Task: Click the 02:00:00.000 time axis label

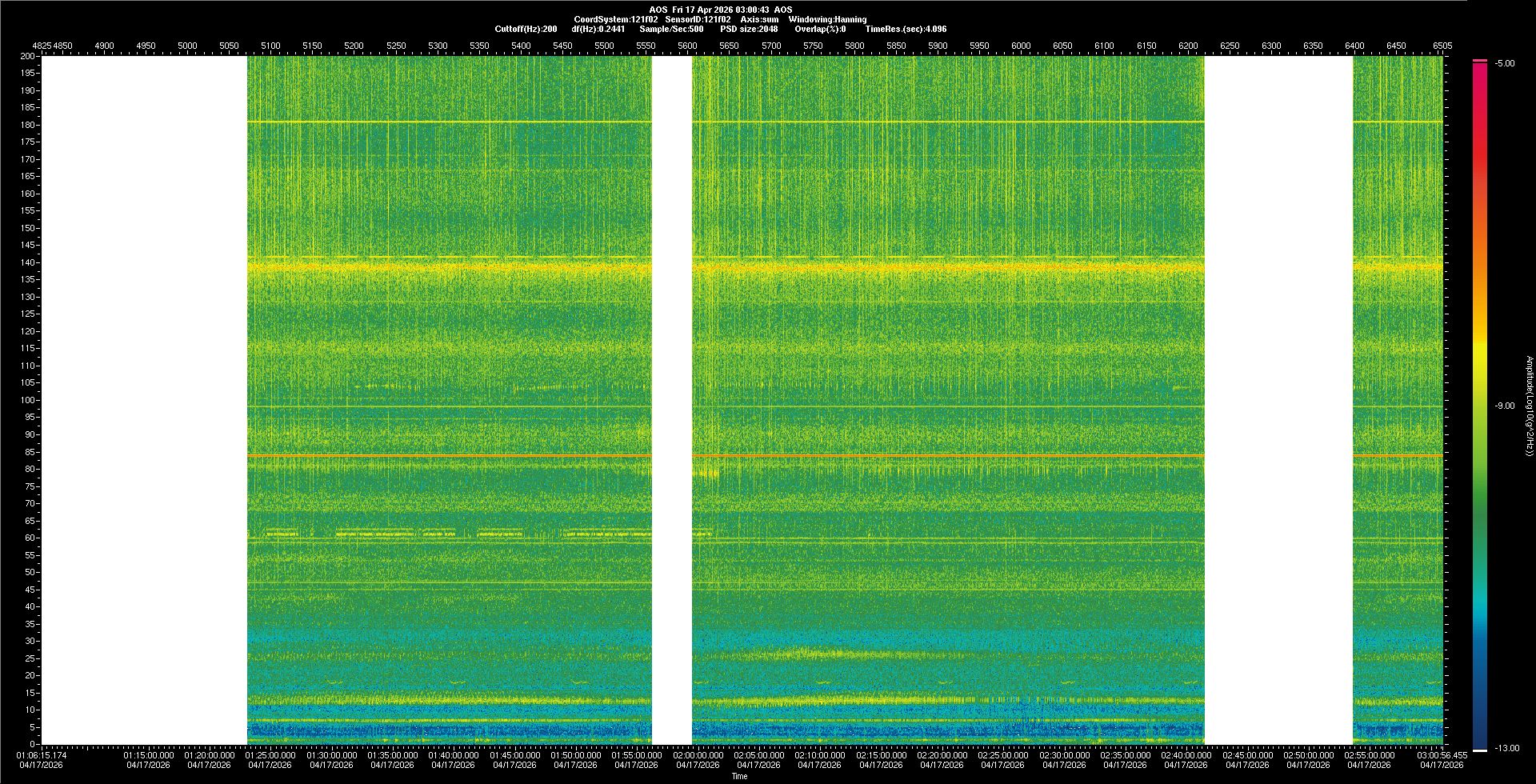Action: pos(697,755)
